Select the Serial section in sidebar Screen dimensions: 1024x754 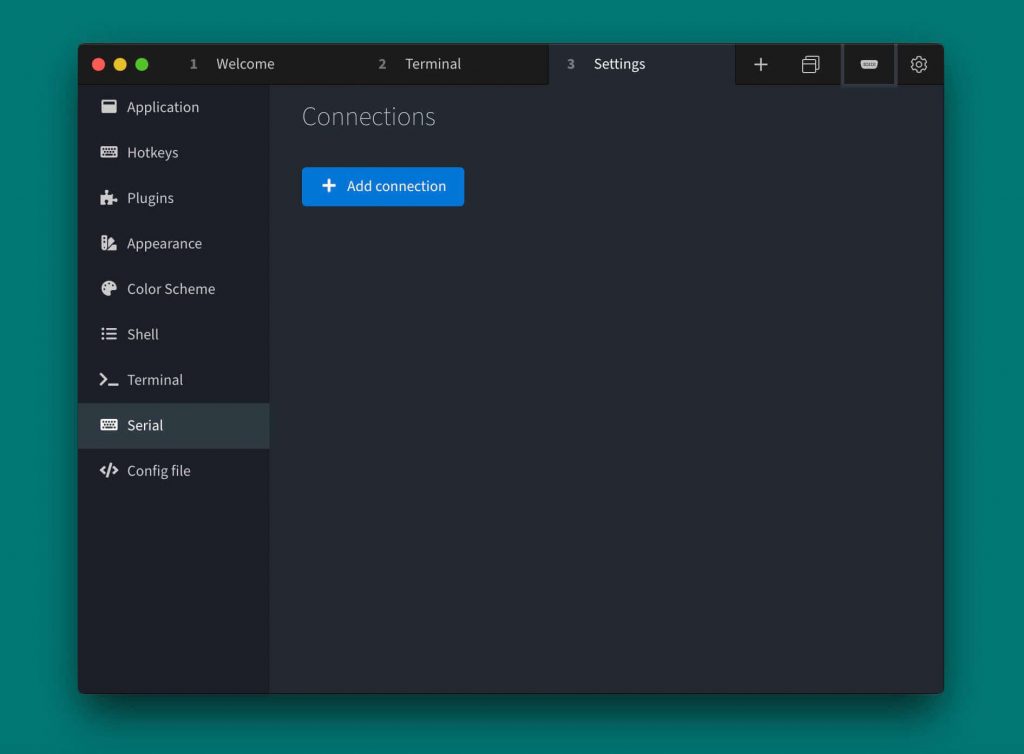coord(145,426)
